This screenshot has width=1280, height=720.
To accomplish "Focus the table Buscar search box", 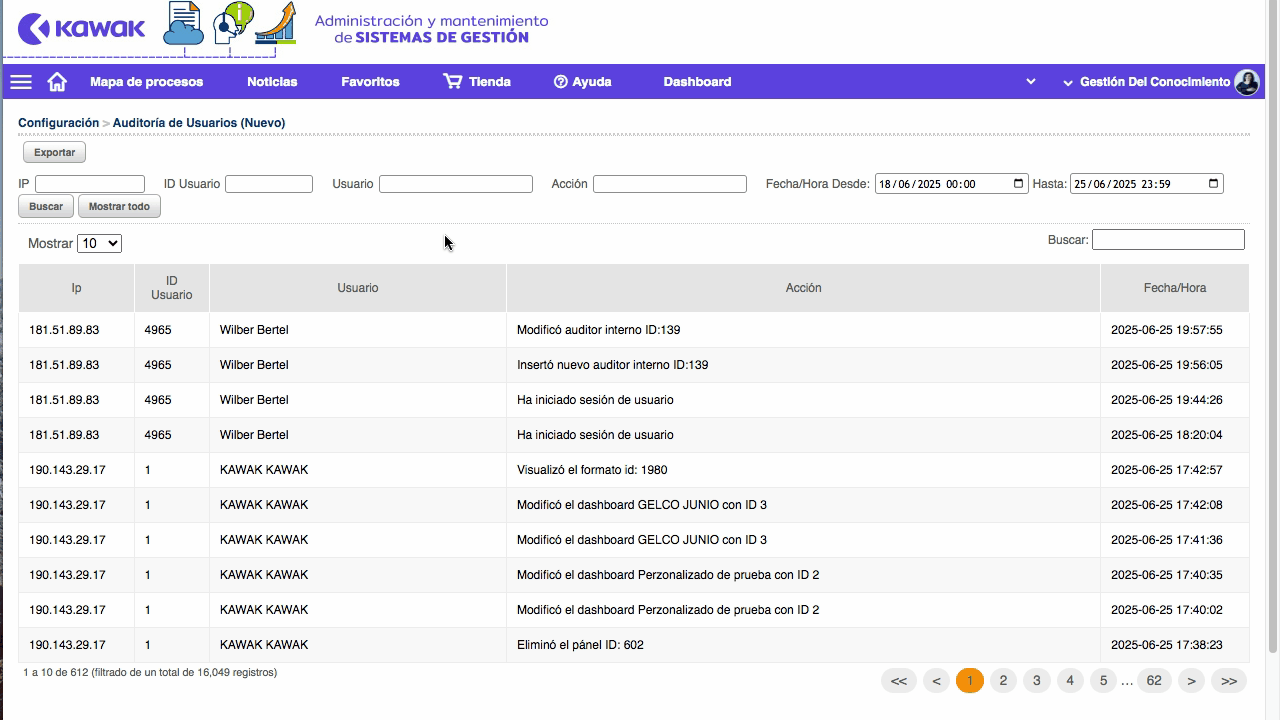I will pyautogui.click(x=1168, y=240).
